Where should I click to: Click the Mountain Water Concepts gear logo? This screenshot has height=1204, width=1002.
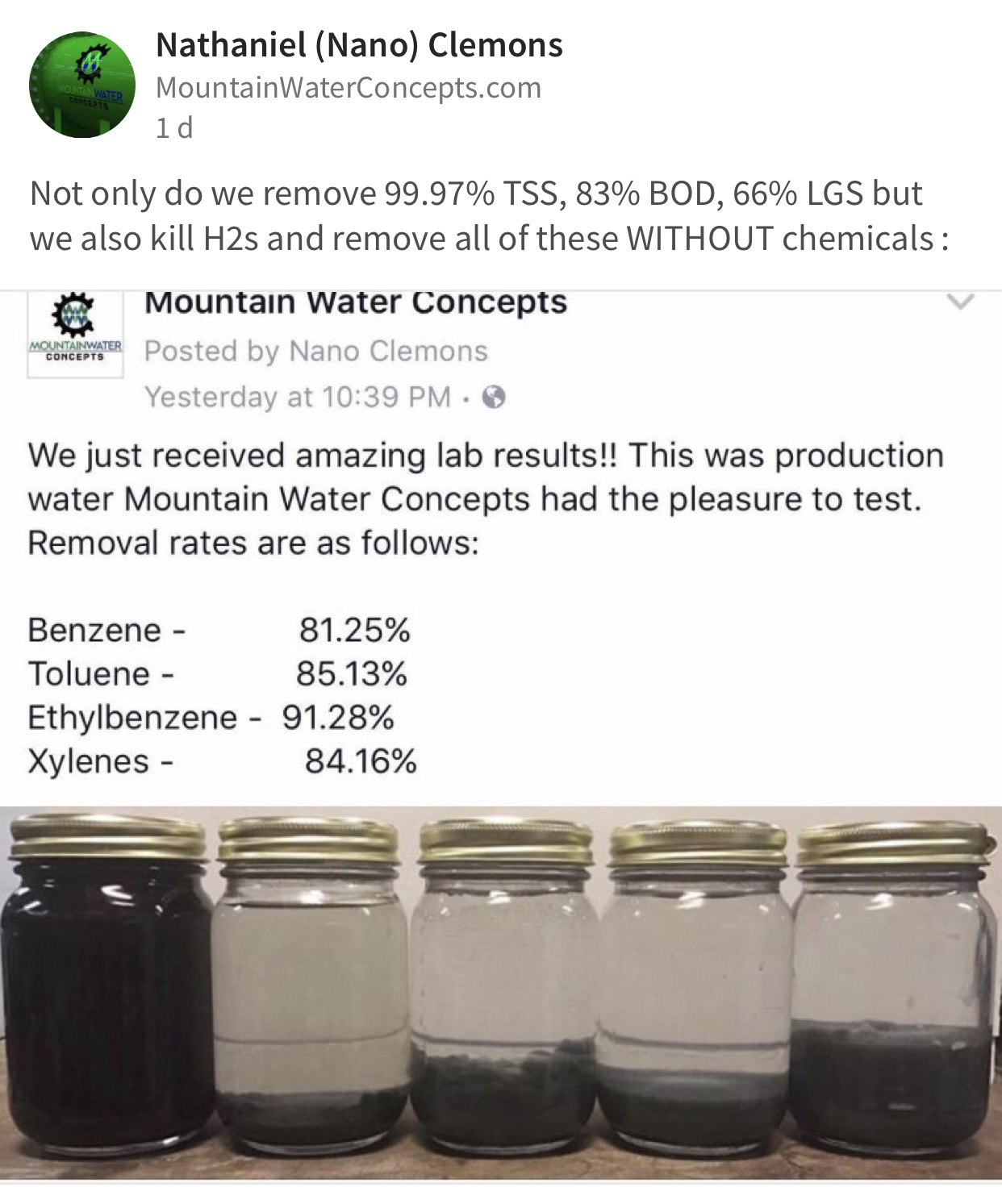pyautogui.click(x=75, y=332)
